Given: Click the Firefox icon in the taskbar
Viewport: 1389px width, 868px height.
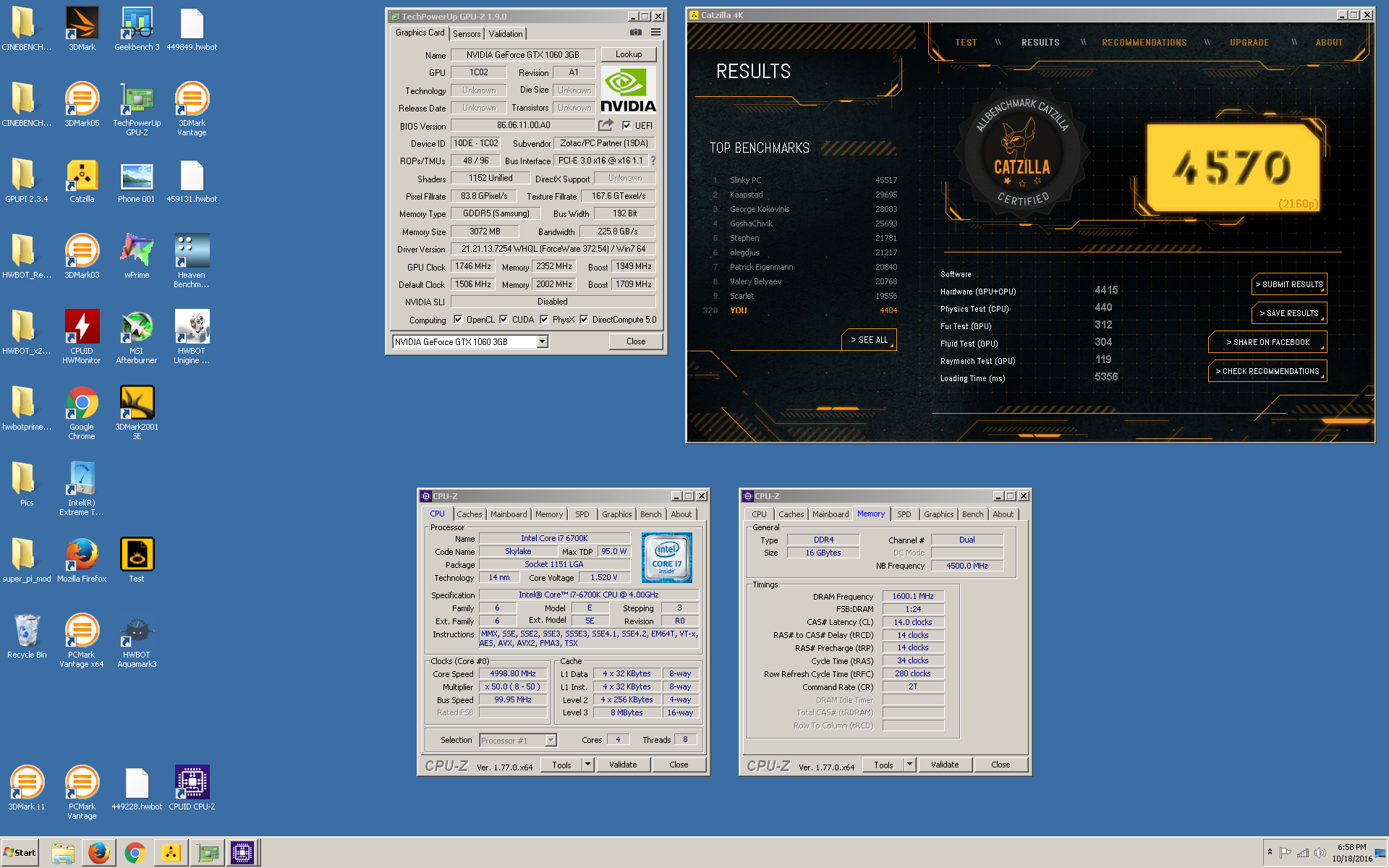Looking at the screenshot, I should pos(99,853).
